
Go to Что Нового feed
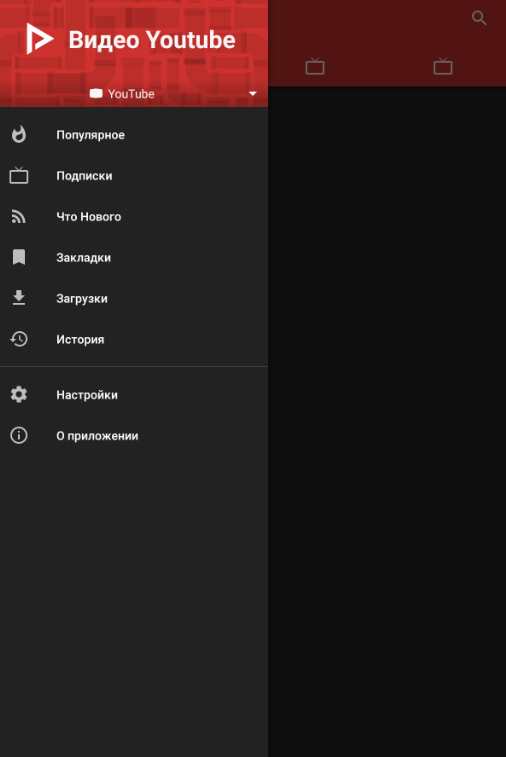(134, 216)
